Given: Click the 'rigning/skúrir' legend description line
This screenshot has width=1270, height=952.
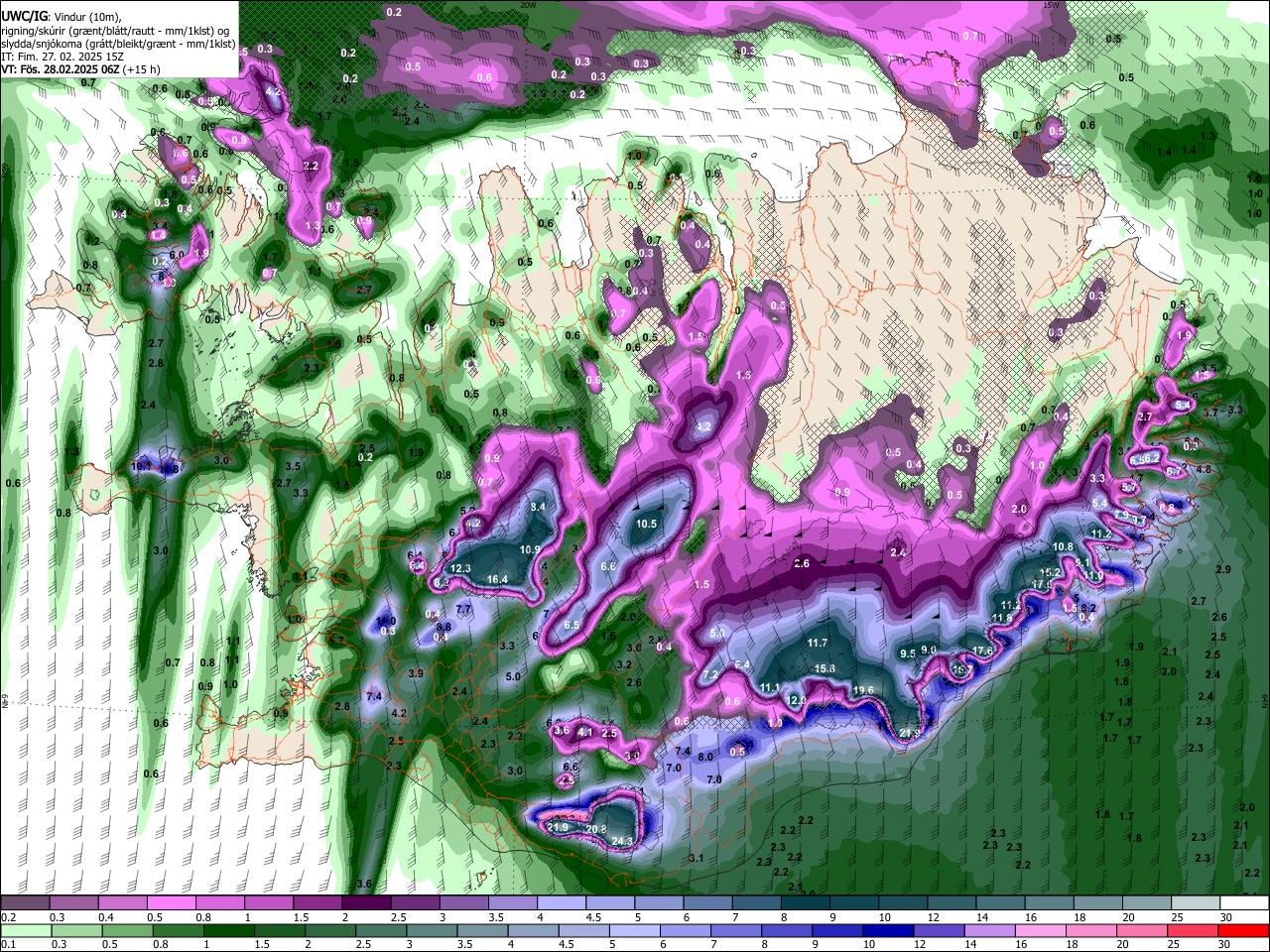Looking at the screenshot, I should tap(116, 31).
